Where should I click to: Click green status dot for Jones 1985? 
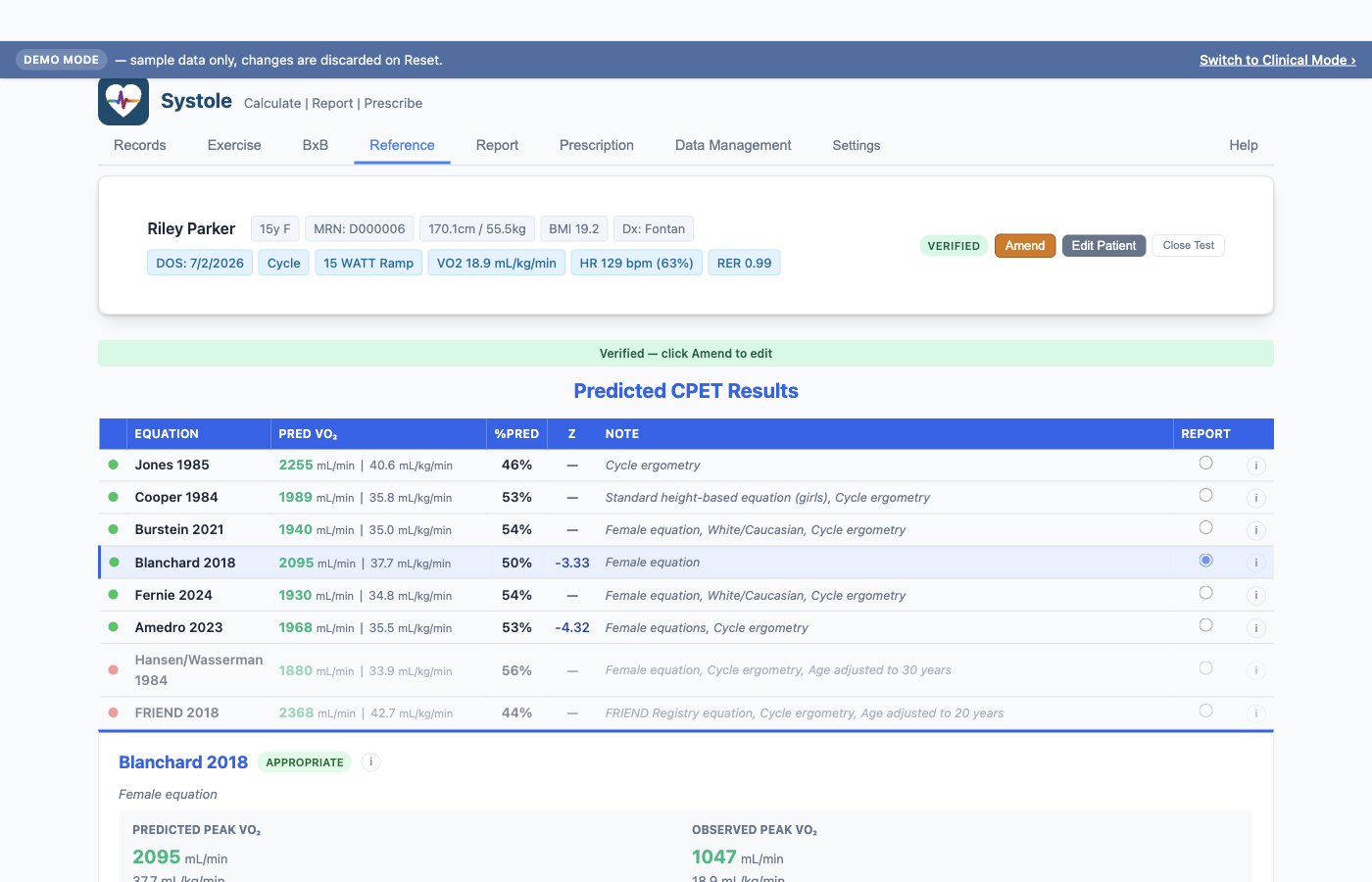(114, 465)
